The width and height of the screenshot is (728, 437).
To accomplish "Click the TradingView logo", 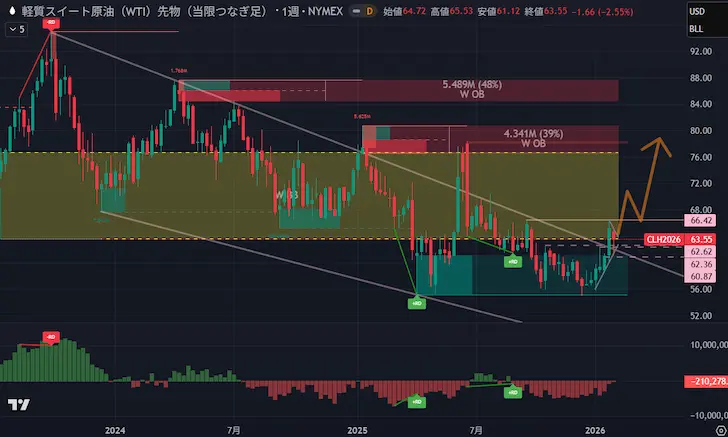I will [17, 404].
